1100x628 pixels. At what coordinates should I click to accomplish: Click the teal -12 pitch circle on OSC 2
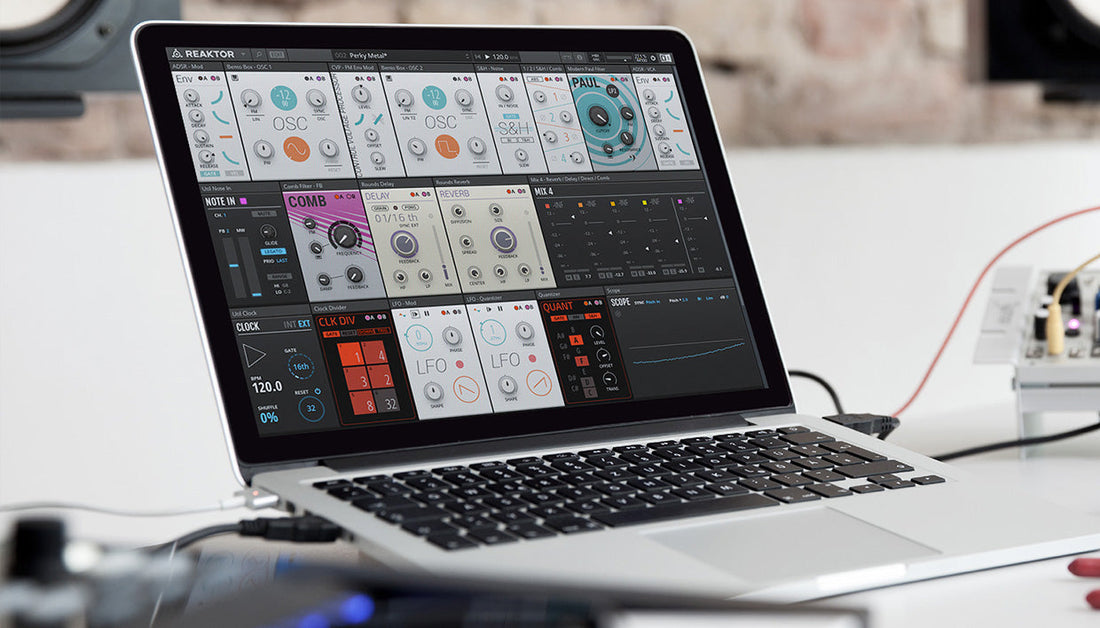pos(435,96)
